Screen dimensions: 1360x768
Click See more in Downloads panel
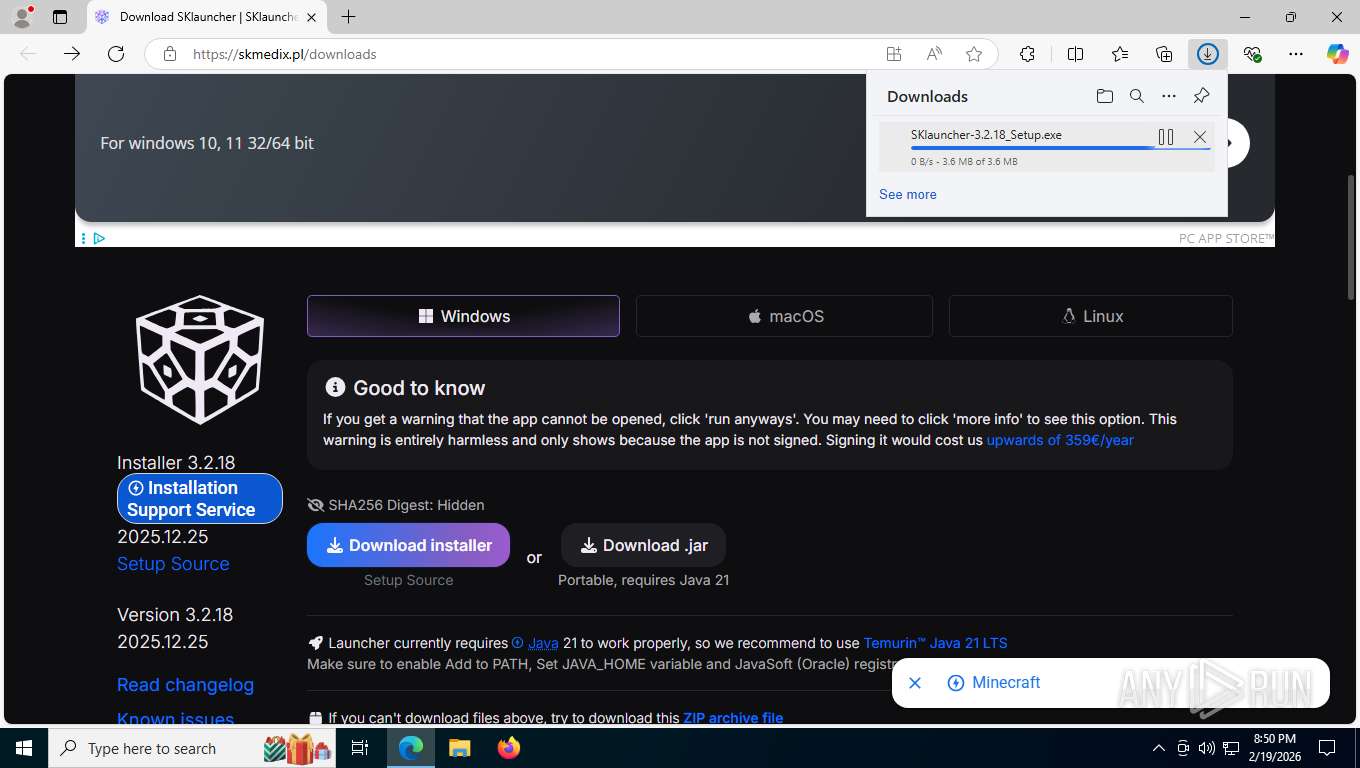[x=908, y=194]
